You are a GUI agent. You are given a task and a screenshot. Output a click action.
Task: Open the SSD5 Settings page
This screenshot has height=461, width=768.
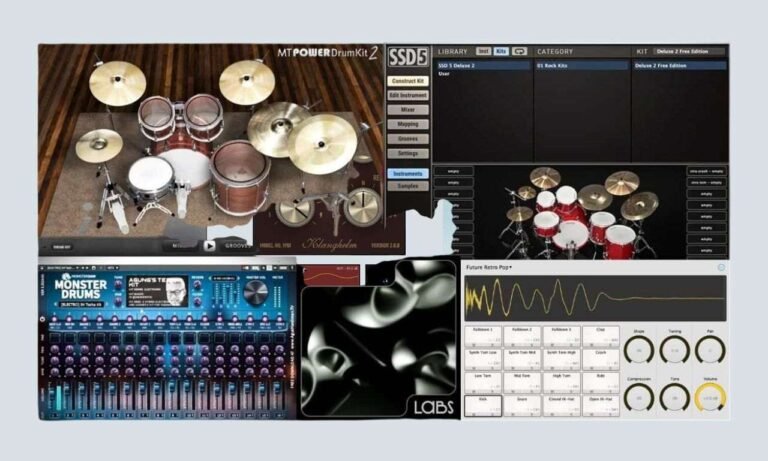pyautogui.click(x=408, y=153)
